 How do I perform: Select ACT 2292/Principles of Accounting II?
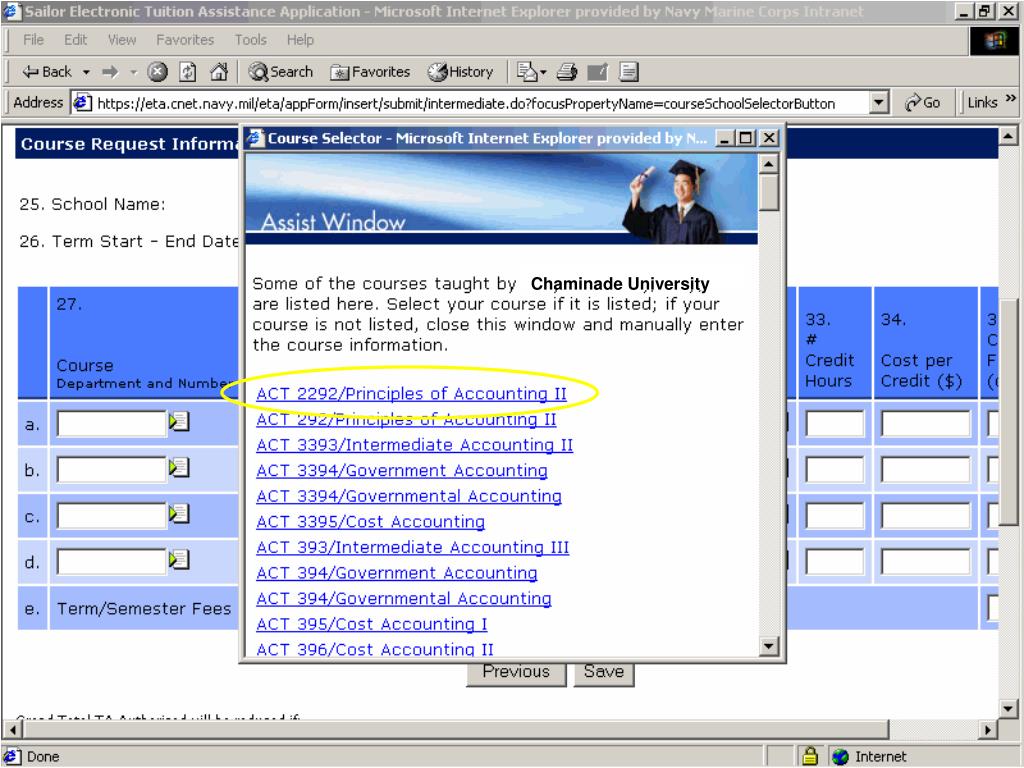(411, 394)
